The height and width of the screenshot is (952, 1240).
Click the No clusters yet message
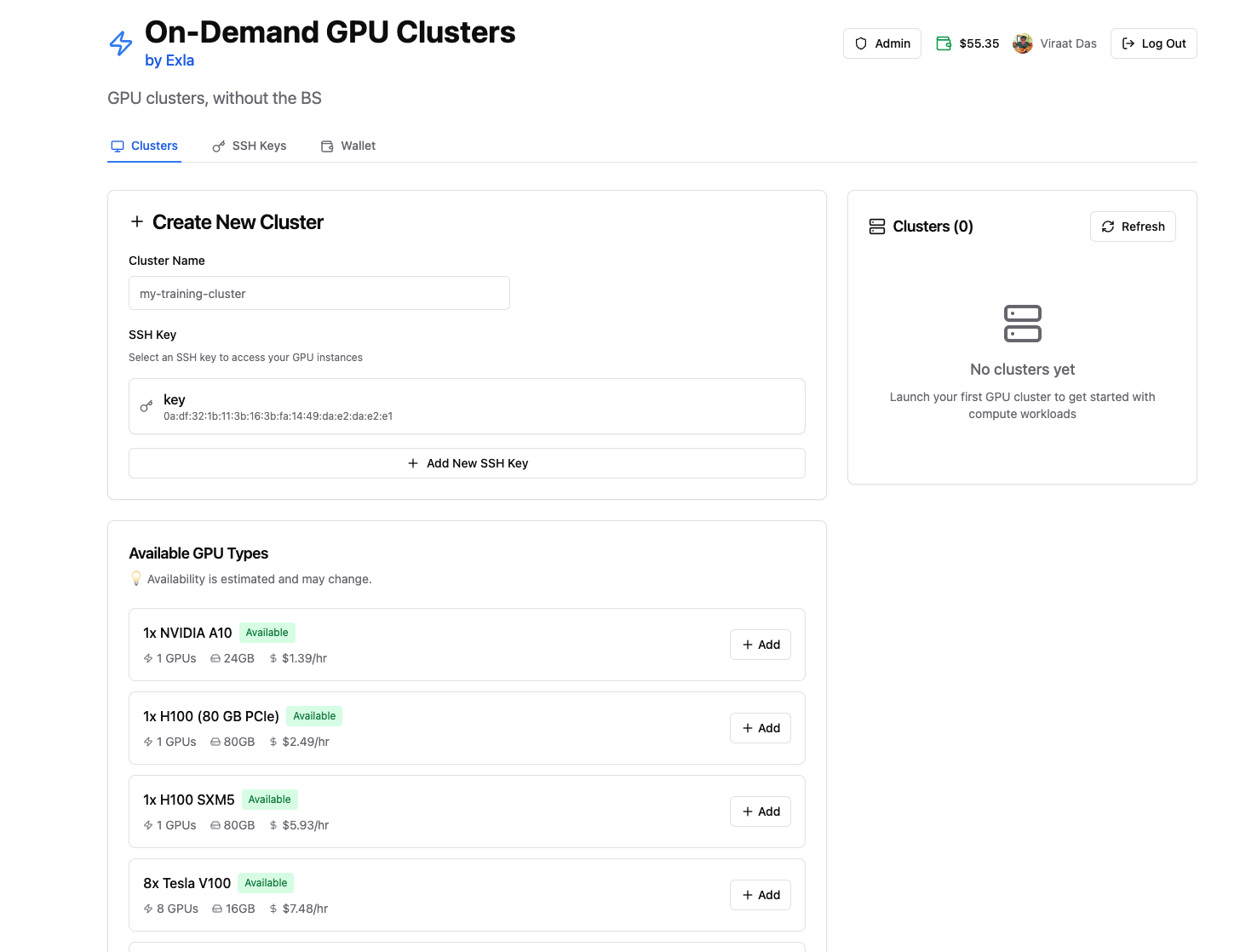(x=1022, y=370)
